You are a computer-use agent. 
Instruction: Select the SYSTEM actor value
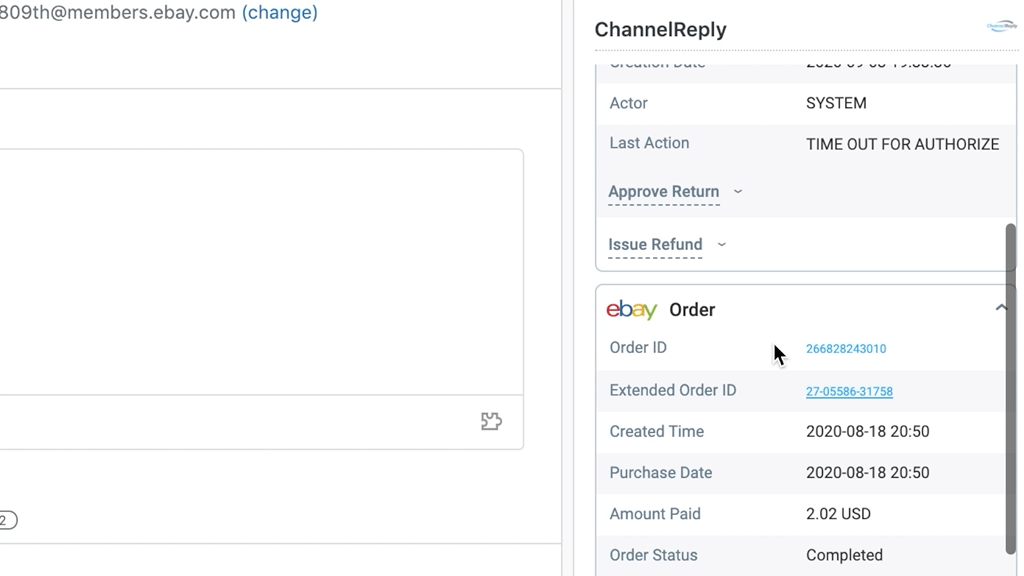(x=836, y=103)
